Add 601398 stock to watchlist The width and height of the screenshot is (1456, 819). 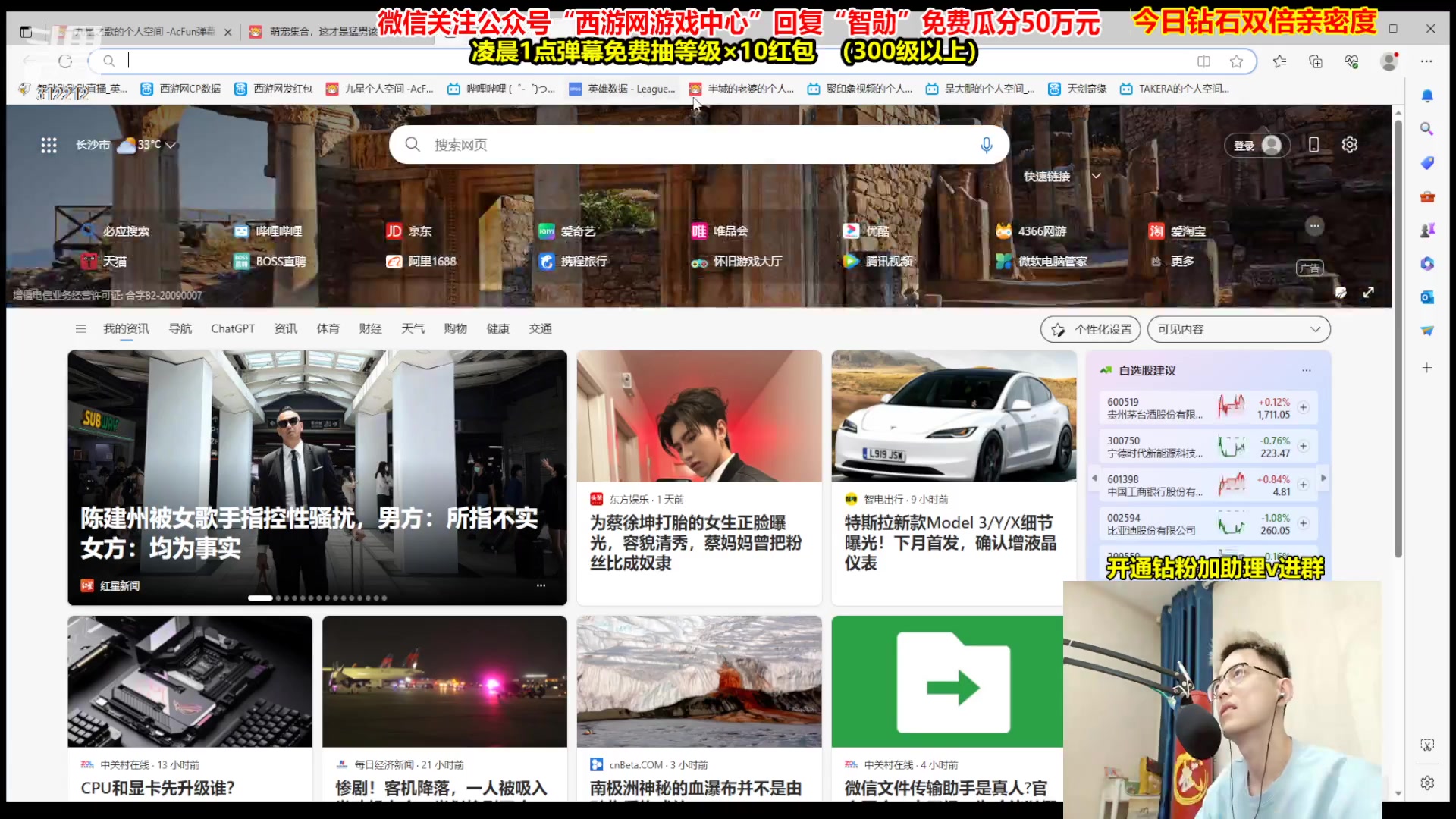tap(1304, 485)
